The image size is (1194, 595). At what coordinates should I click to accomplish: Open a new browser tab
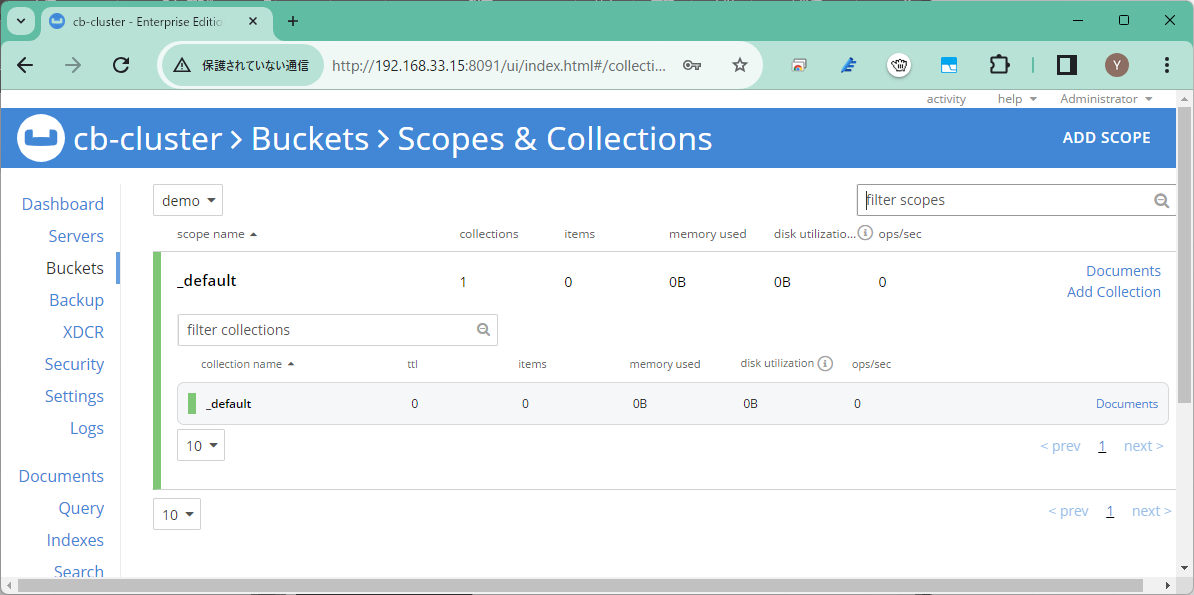click(x=293, y=21)
